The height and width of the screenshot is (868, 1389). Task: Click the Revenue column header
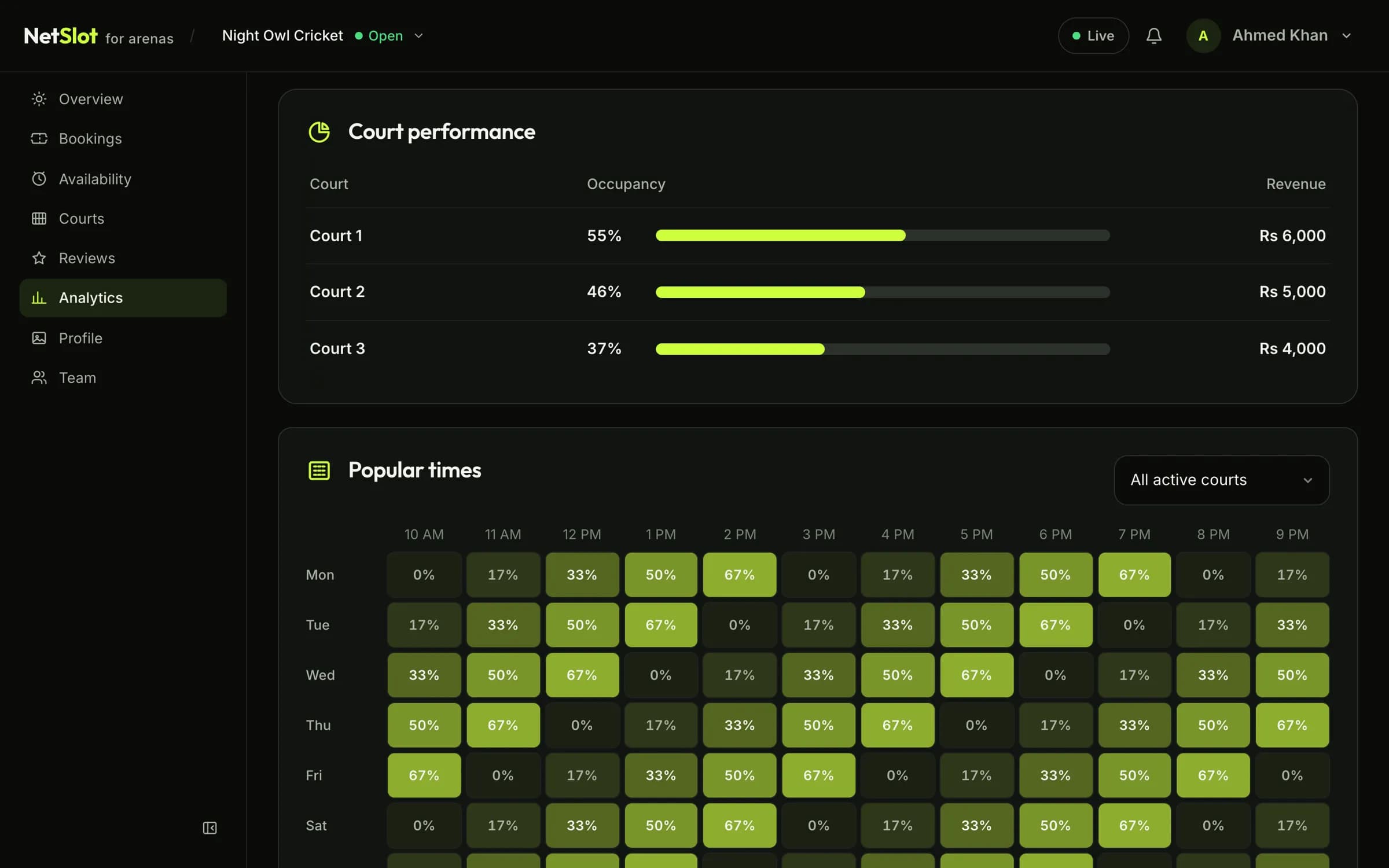point(1295,184)
